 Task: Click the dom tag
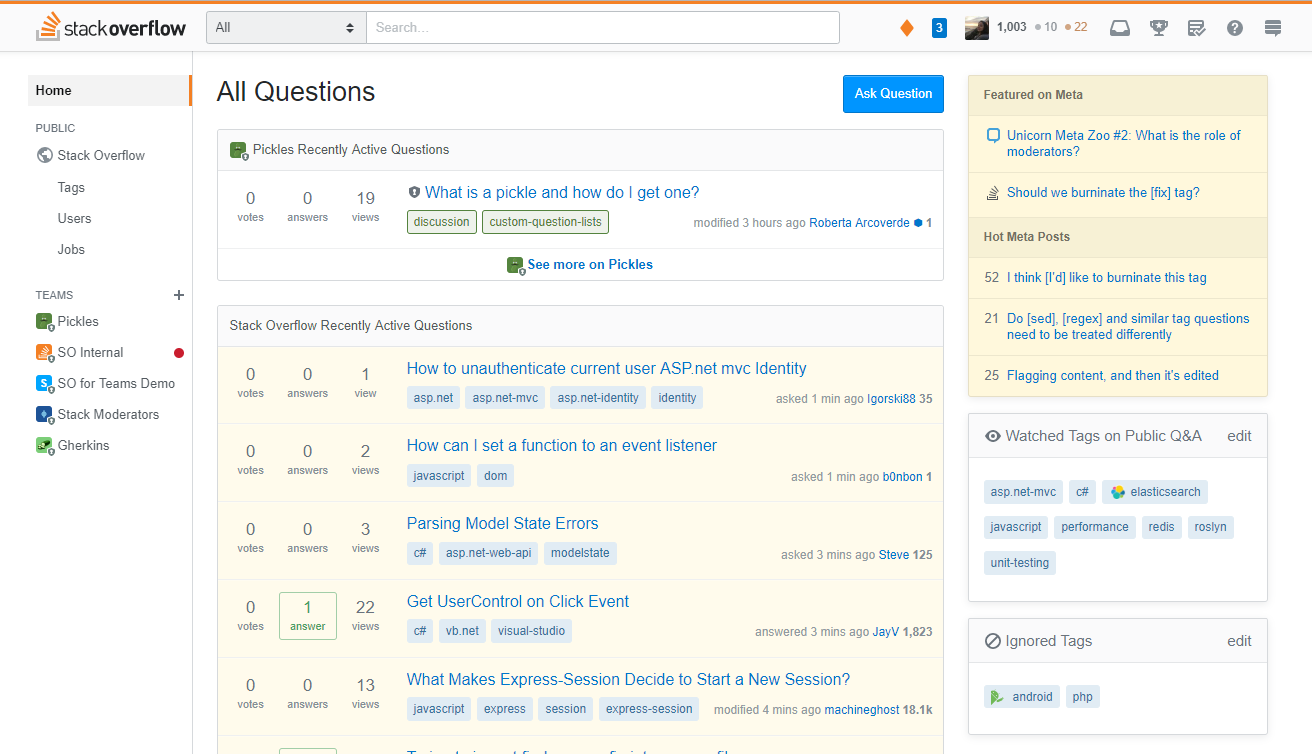click(495, 476)
